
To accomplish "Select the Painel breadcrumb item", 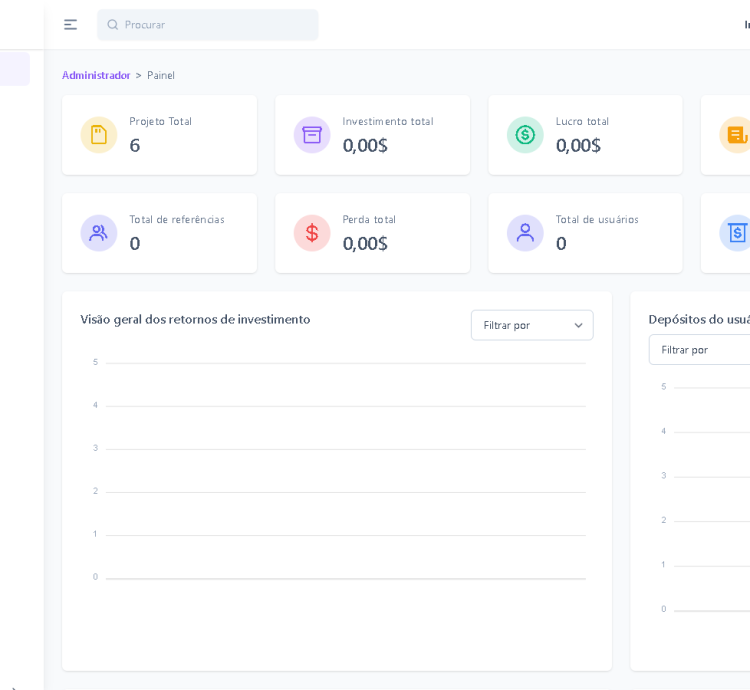I will 161,76.
